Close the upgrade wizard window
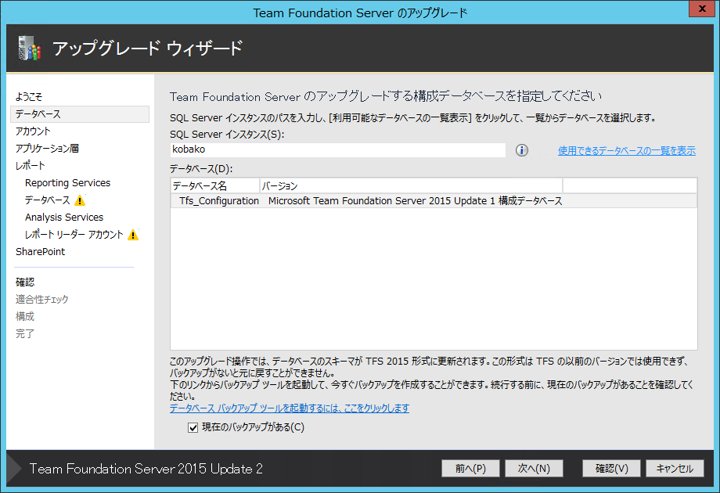 [x=702, y=9]
